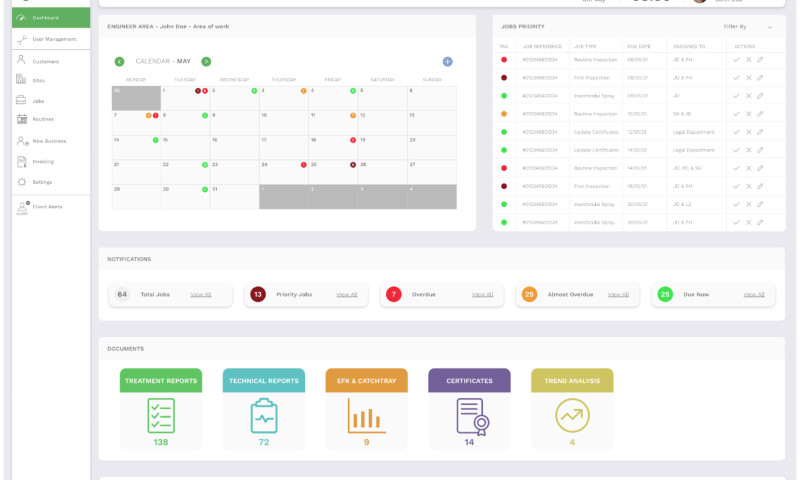View All due now jobs

[754, 295]
